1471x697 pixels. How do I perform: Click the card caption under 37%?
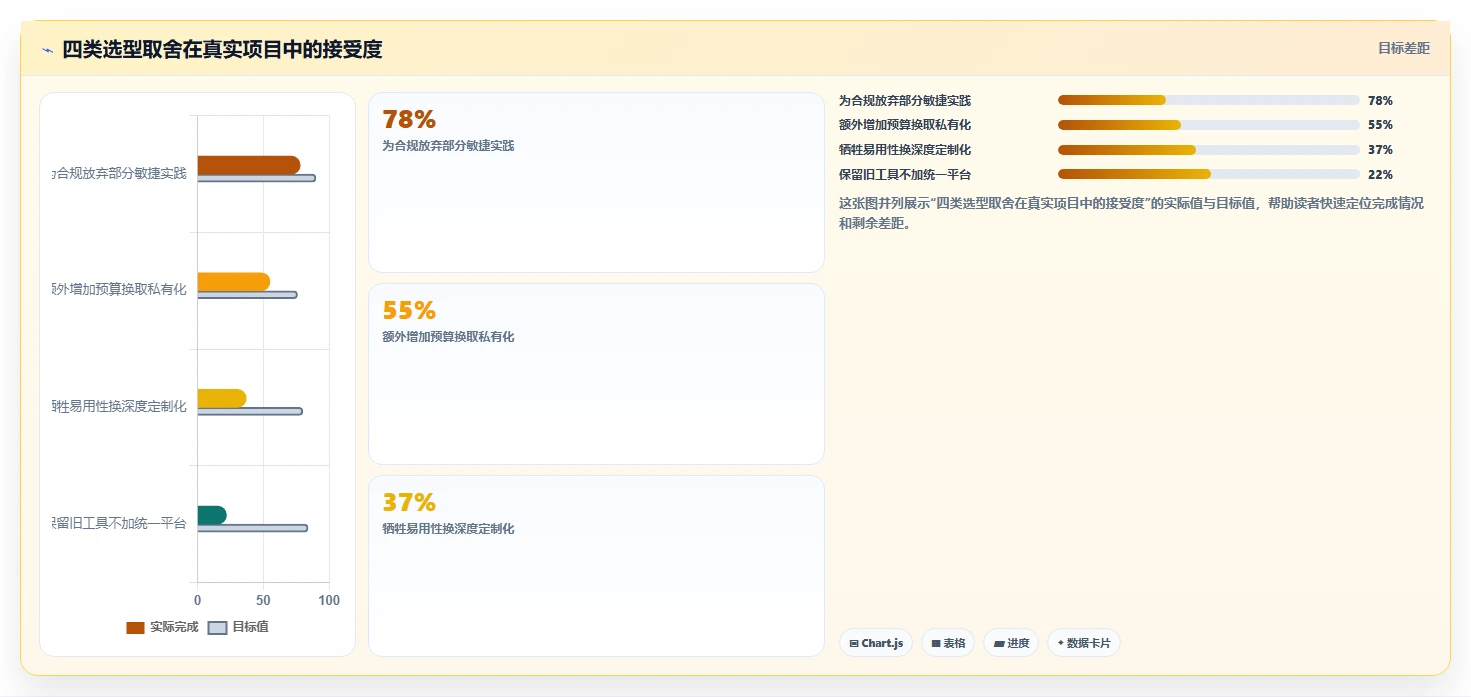tap(448, 528)
